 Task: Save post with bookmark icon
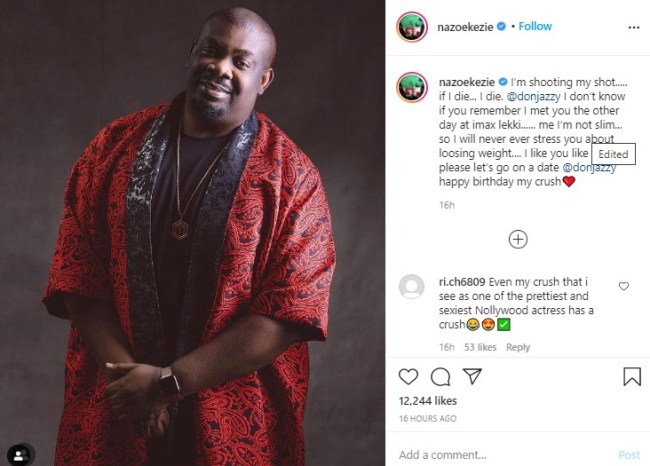click(631, 377)
